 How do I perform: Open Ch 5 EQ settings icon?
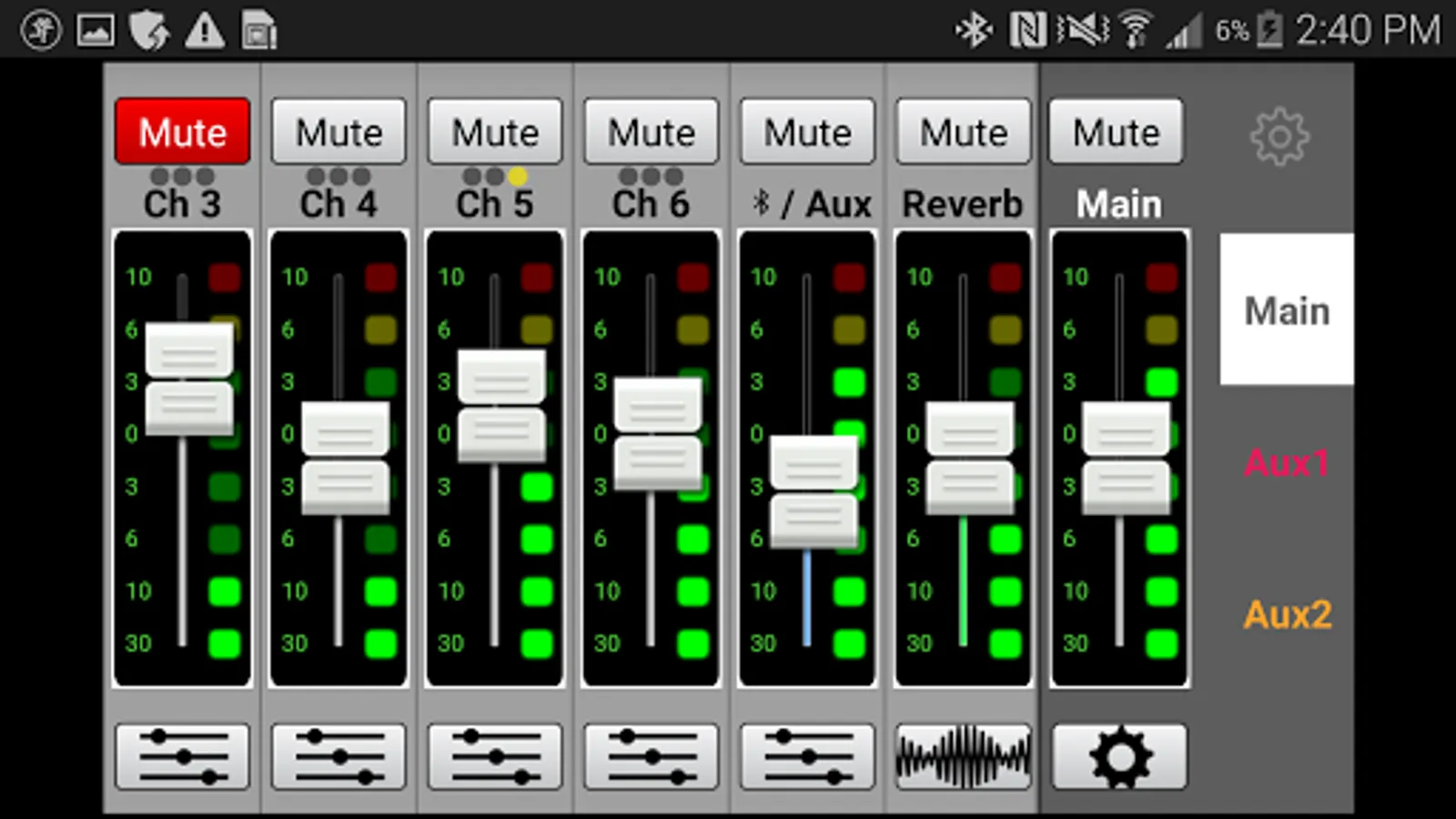tap(495, 756)
